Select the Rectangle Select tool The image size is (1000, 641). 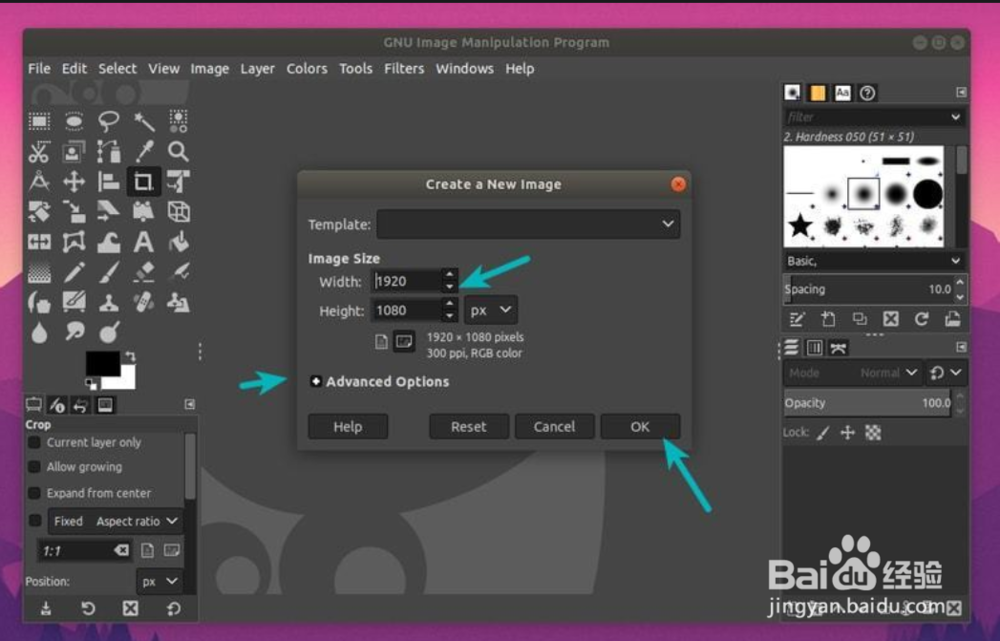click(x=40, y=121)
